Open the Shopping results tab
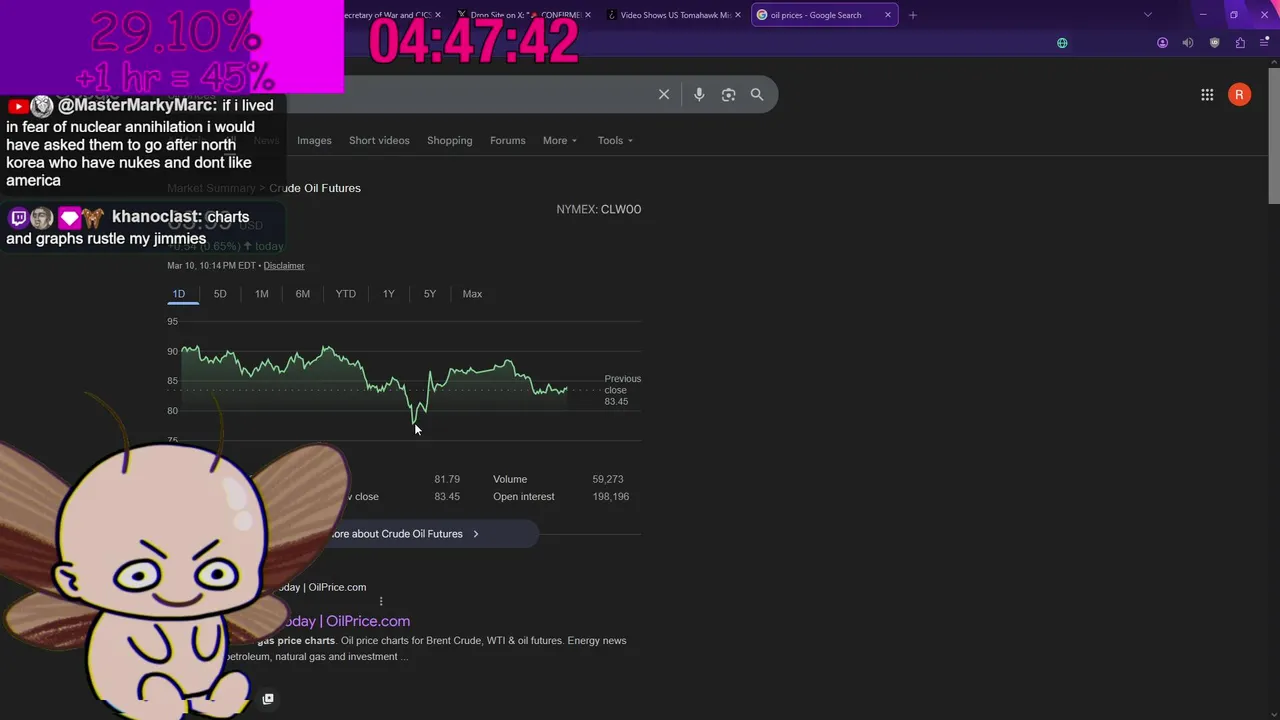Screen dimensions: 1280x720 click(450, 140)
